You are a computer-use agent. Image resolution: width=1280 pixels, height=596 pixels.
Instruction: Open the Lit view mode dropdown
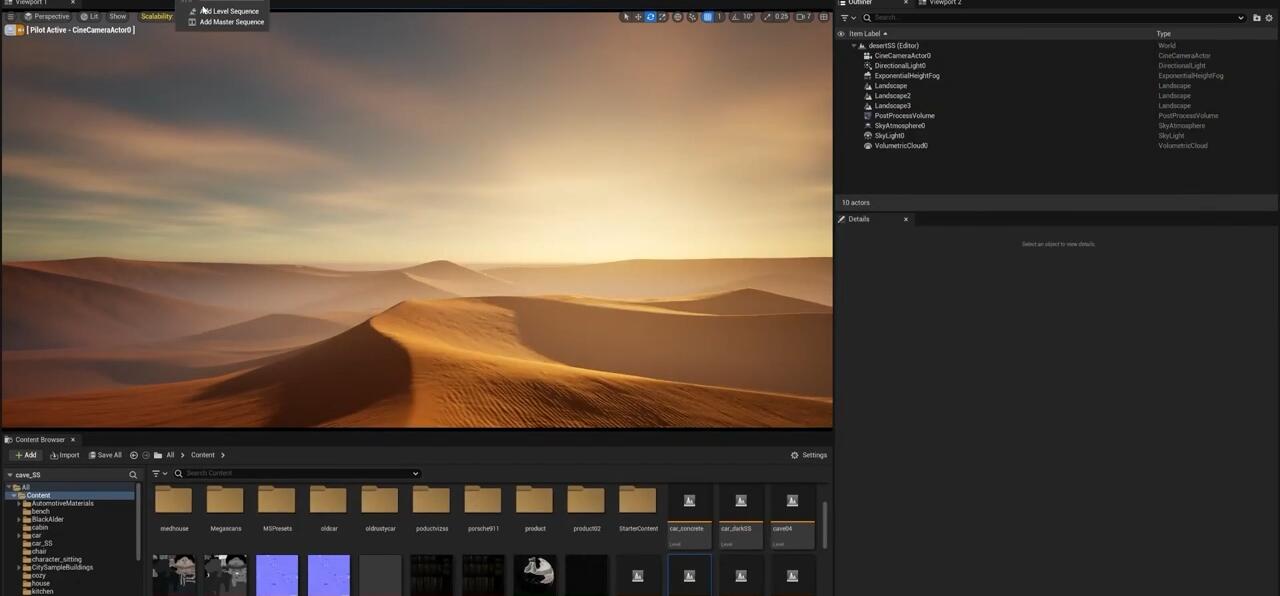(90, 16)
